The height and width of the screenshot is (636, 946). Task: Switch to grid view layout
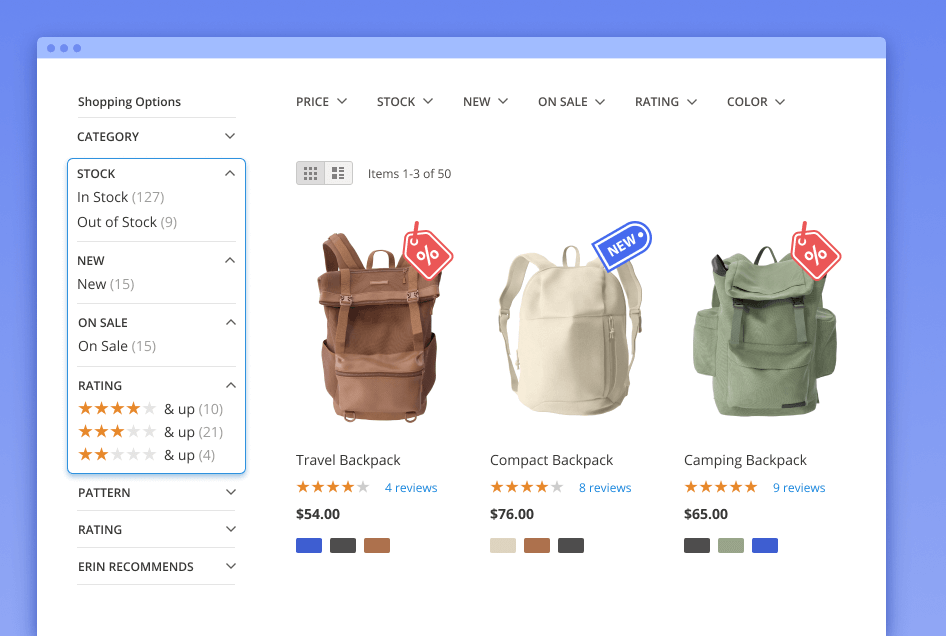coord(310,173)
